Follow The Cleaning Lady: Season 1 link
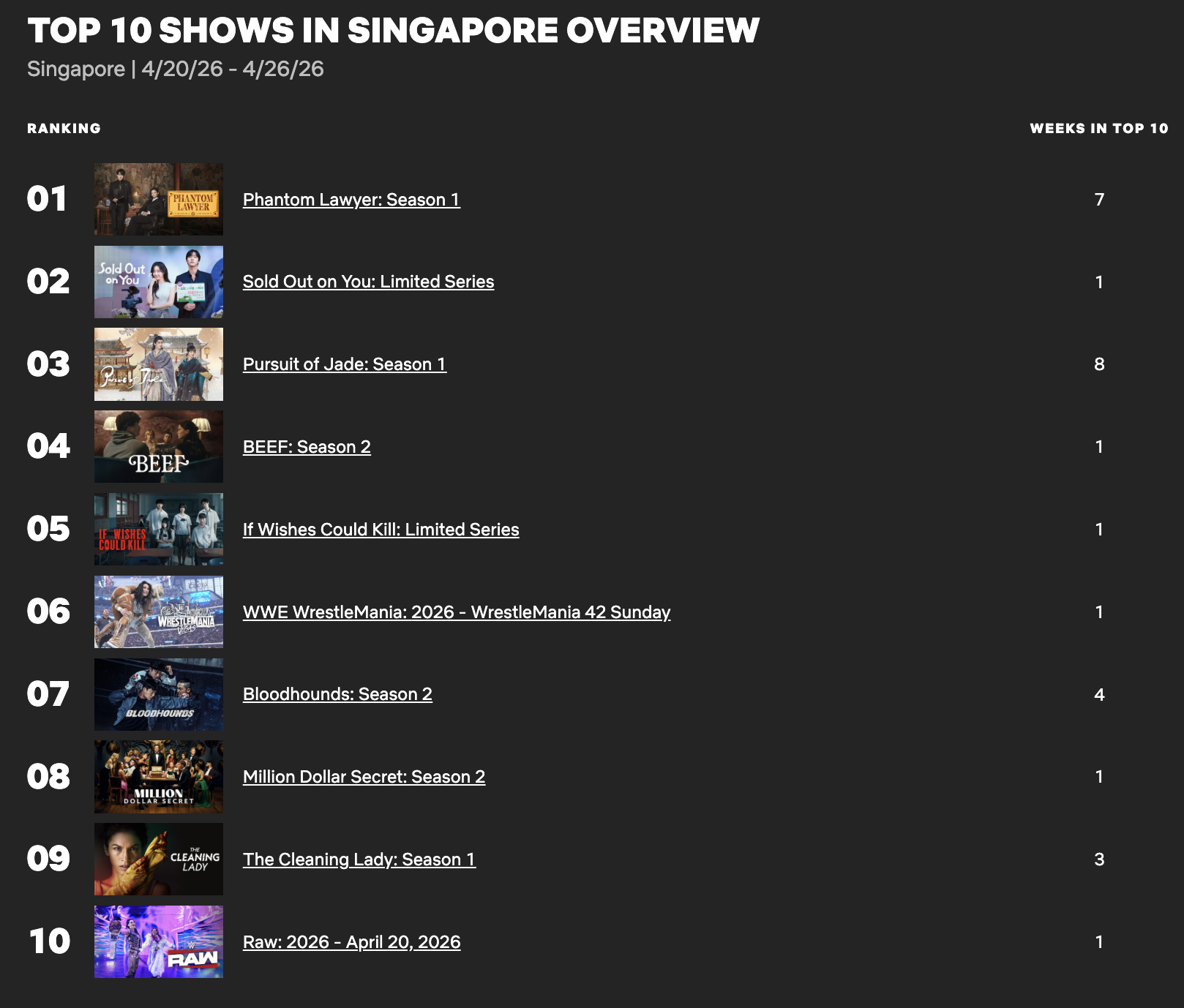 pyautogui.click(x=359, y=860)
